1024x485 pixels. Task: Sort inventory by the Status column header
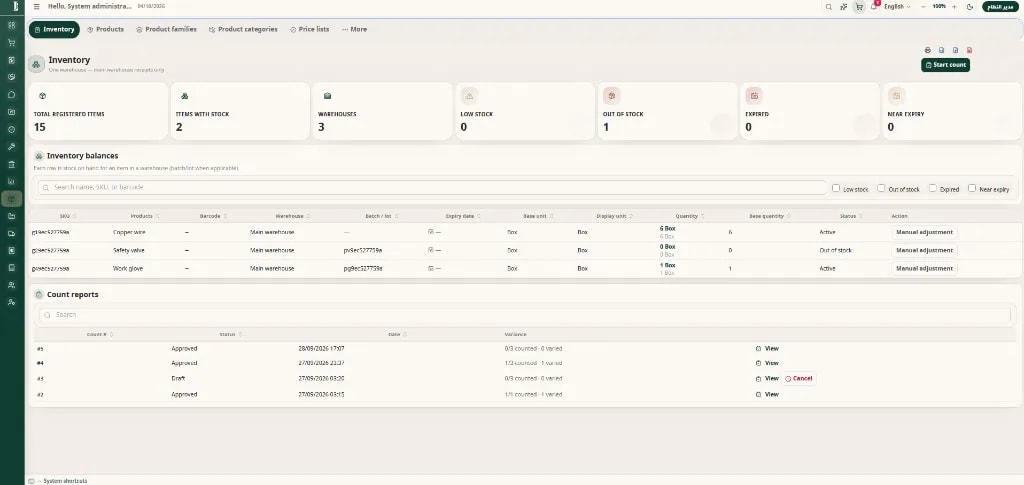850,216
